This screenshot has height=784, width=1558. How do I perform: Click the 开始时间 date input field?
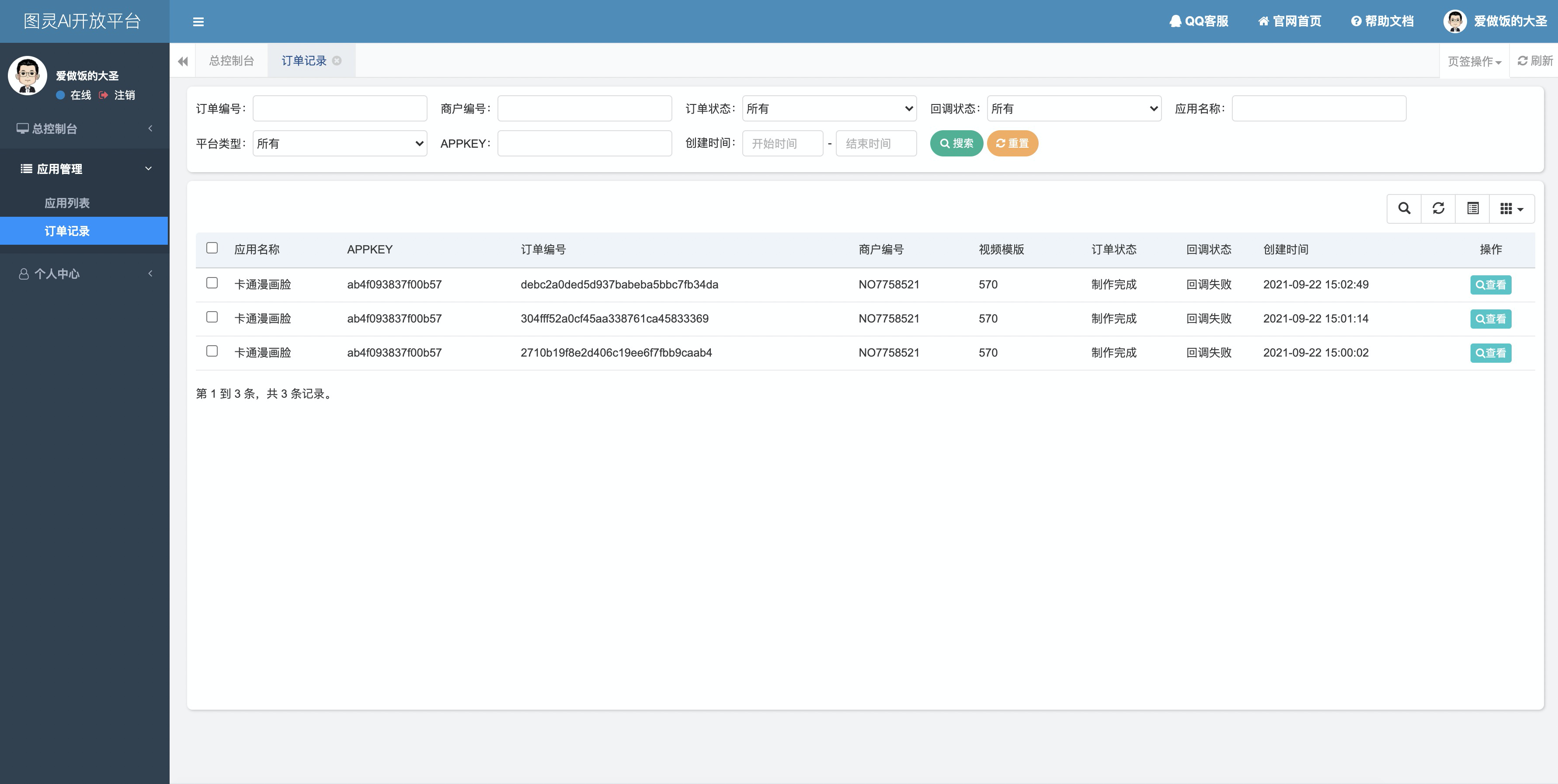[782, 143]
